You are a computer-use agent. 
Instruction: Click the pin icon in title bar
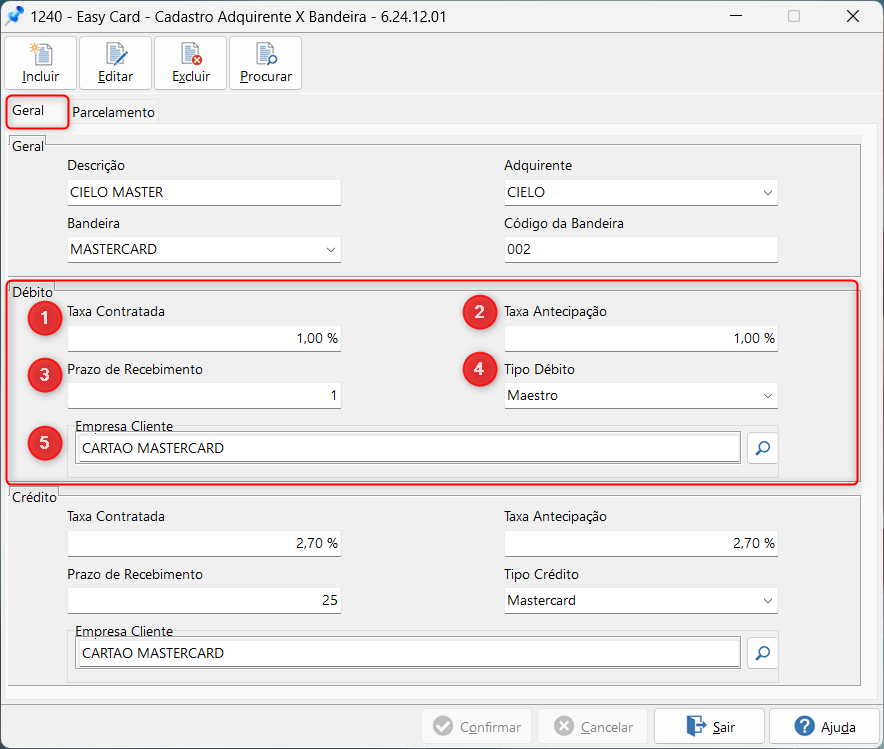[x=14, y=16]
